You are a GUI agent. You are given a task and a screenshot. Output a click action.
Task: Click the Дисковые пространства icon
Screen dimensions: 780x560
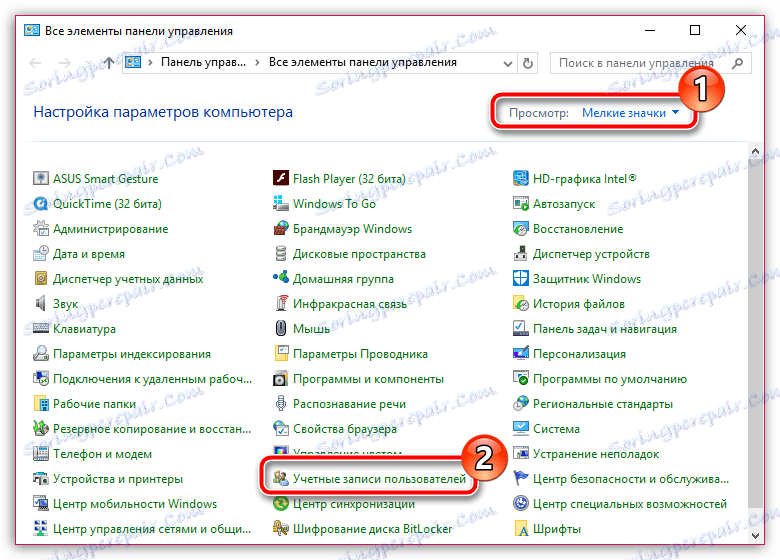coord(281,254)
